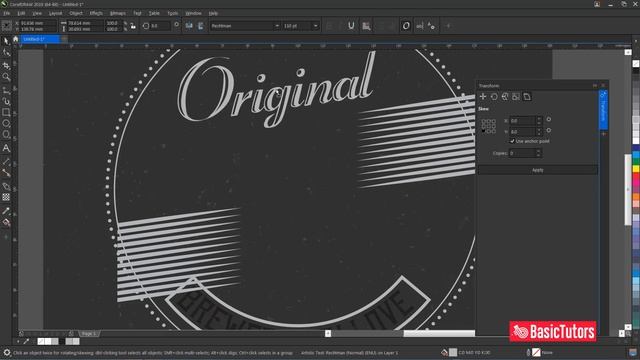Click mirror horizontally icon in property bar
Image resolution: width=640 pixels, height=360 pixels.
point(189,26)
